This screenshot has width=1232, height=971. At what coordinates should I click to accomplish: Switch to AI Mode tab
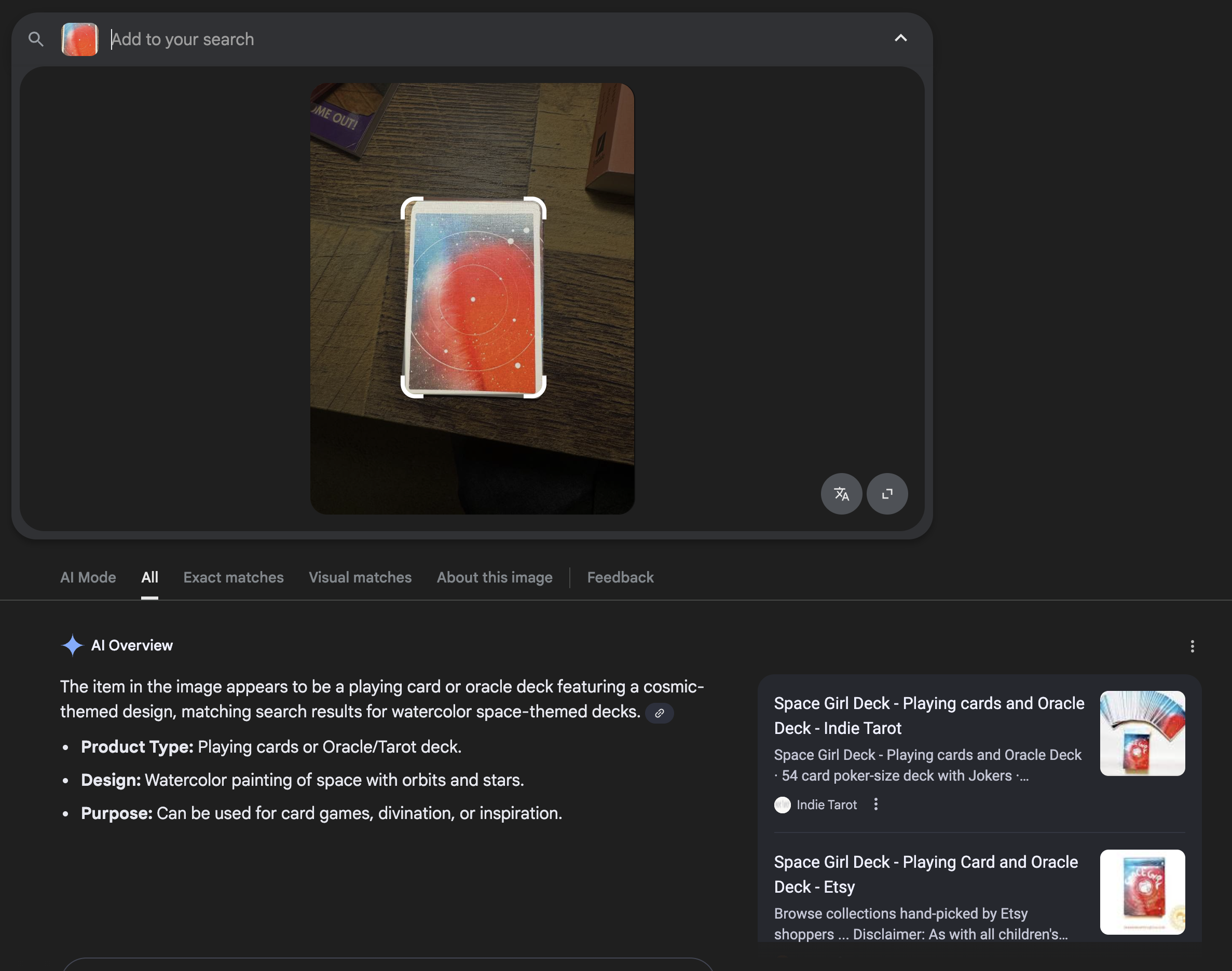click(x=88, y=578)
